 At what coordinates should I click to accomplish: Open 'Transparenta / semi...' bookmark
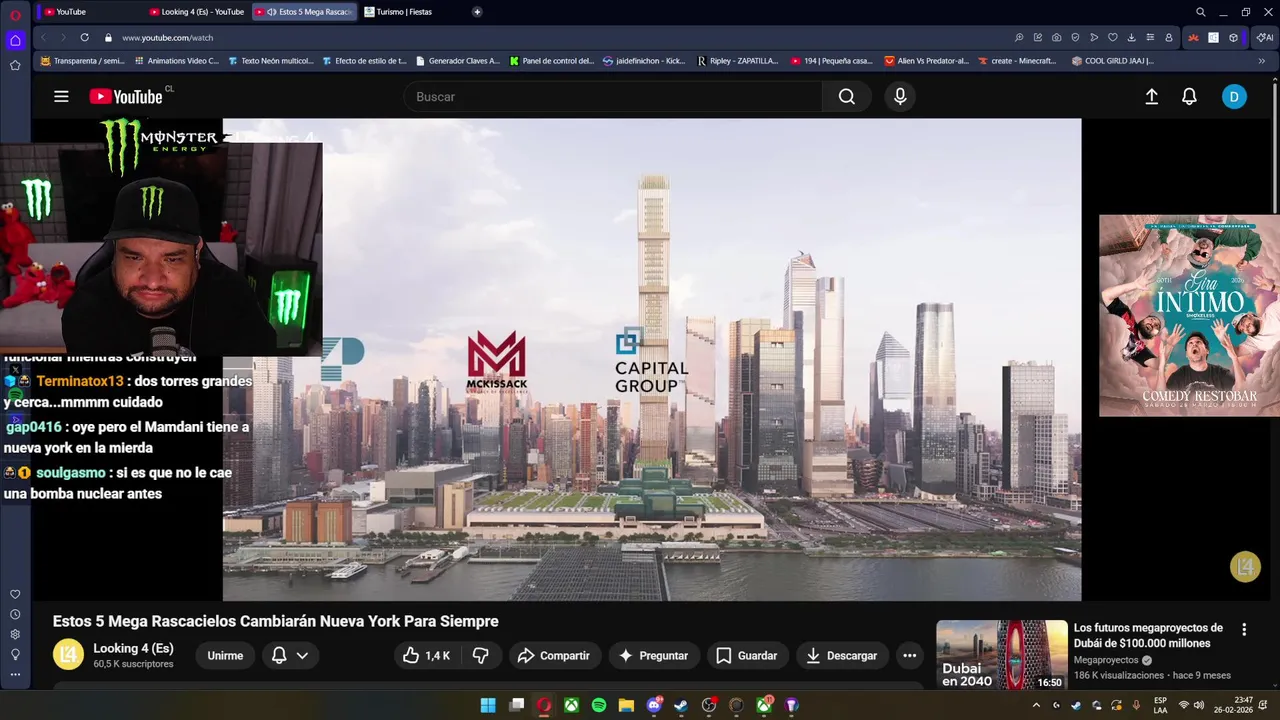coord(82,61)
